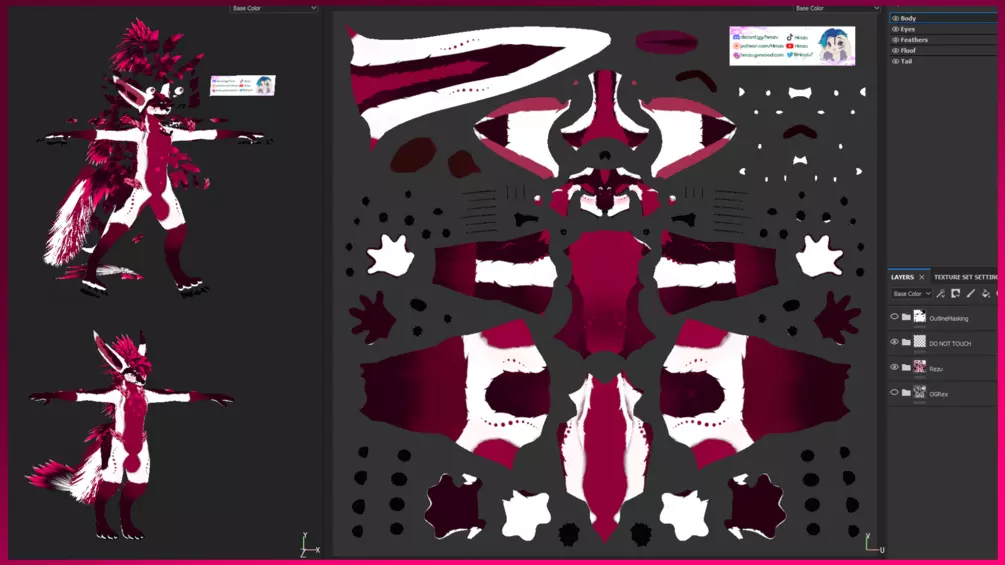Image resolution: width=1005 pixels, height=565 pixels.
Task: Select the Eyes texture set
Action: click(943, 29)
